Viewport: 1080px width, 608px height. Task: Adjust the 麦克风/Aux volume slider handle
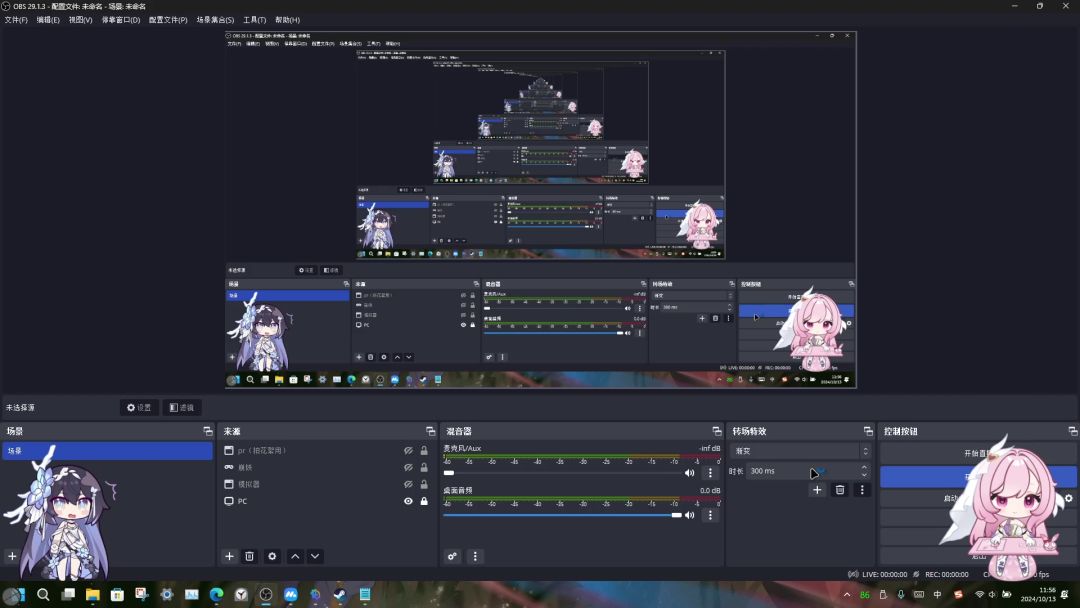449,473
